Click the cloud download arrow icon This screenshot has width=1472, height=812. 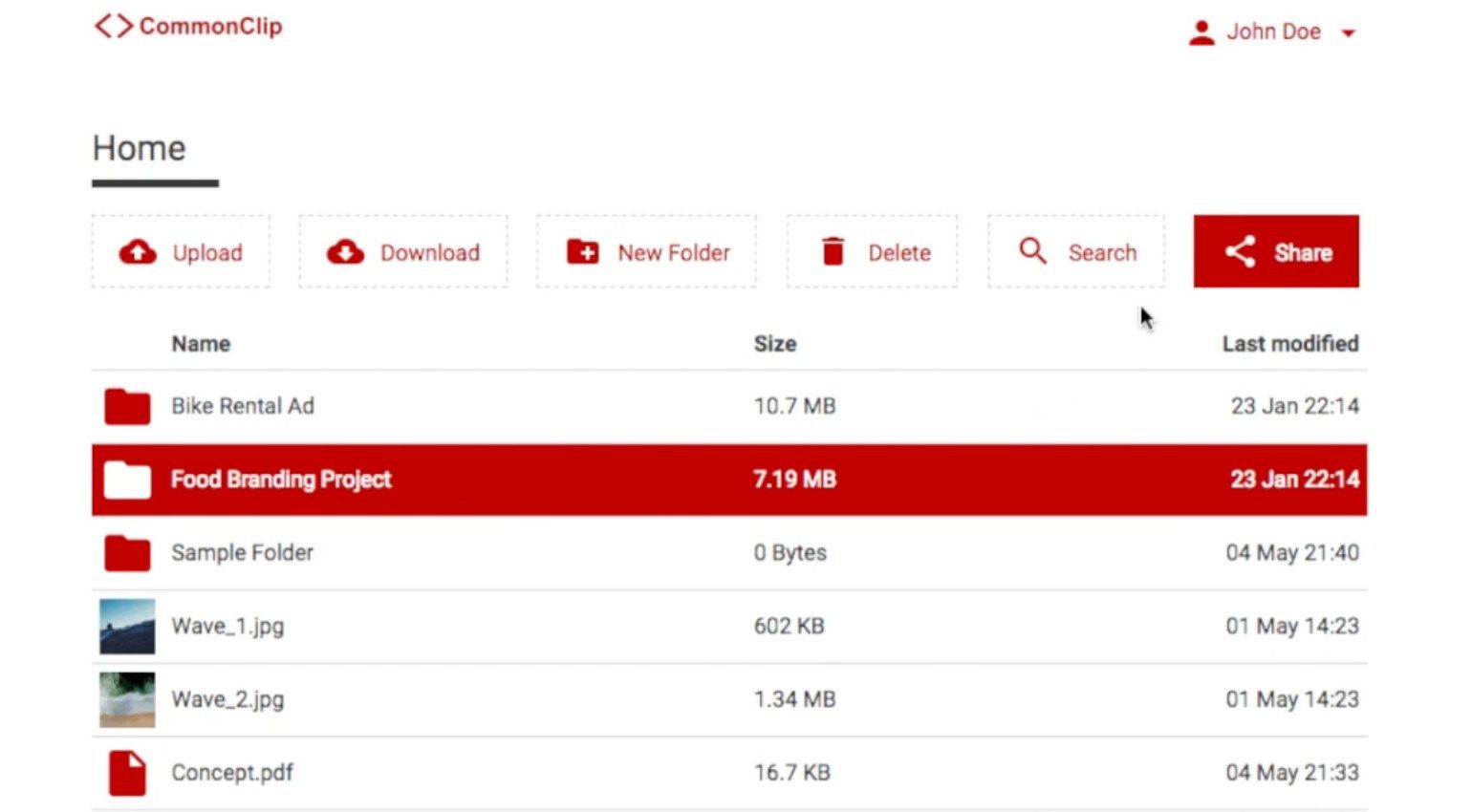coord(345,252)
